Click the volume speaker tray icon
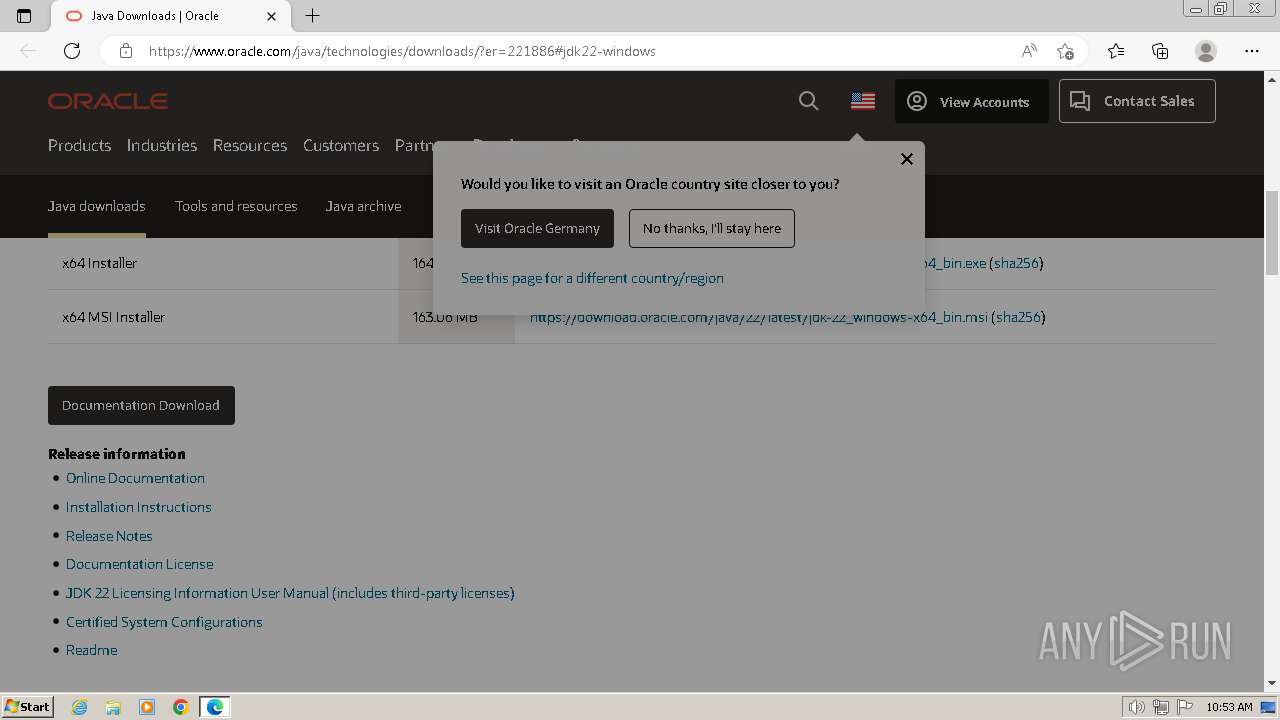The width and height of the screenshot is (1280, 720). pos(1136,707)
